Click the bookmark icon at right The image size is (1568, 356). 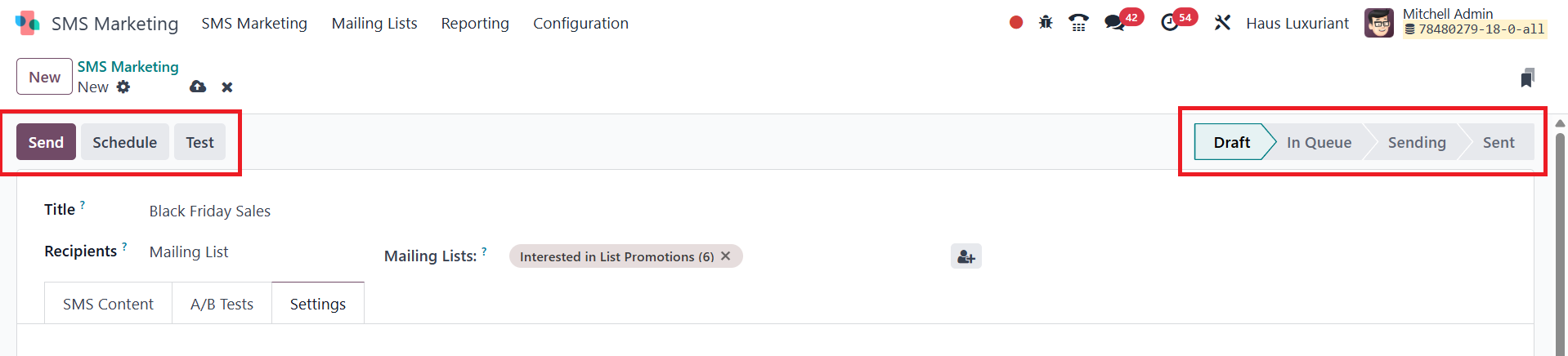tap(1527, 78)
